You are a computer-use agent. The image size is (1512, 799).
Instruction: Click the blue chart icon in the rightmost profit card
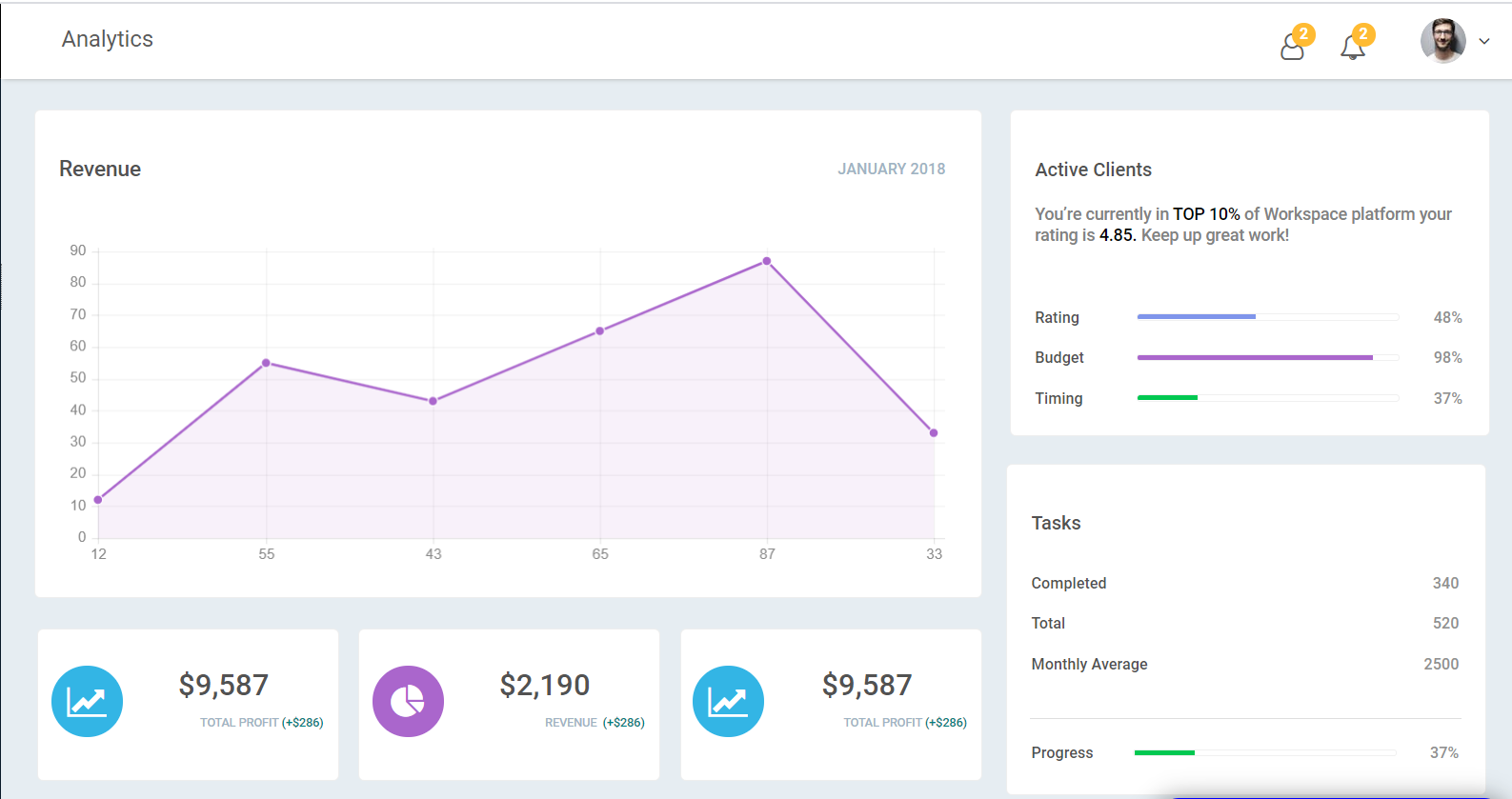point(728,701)
